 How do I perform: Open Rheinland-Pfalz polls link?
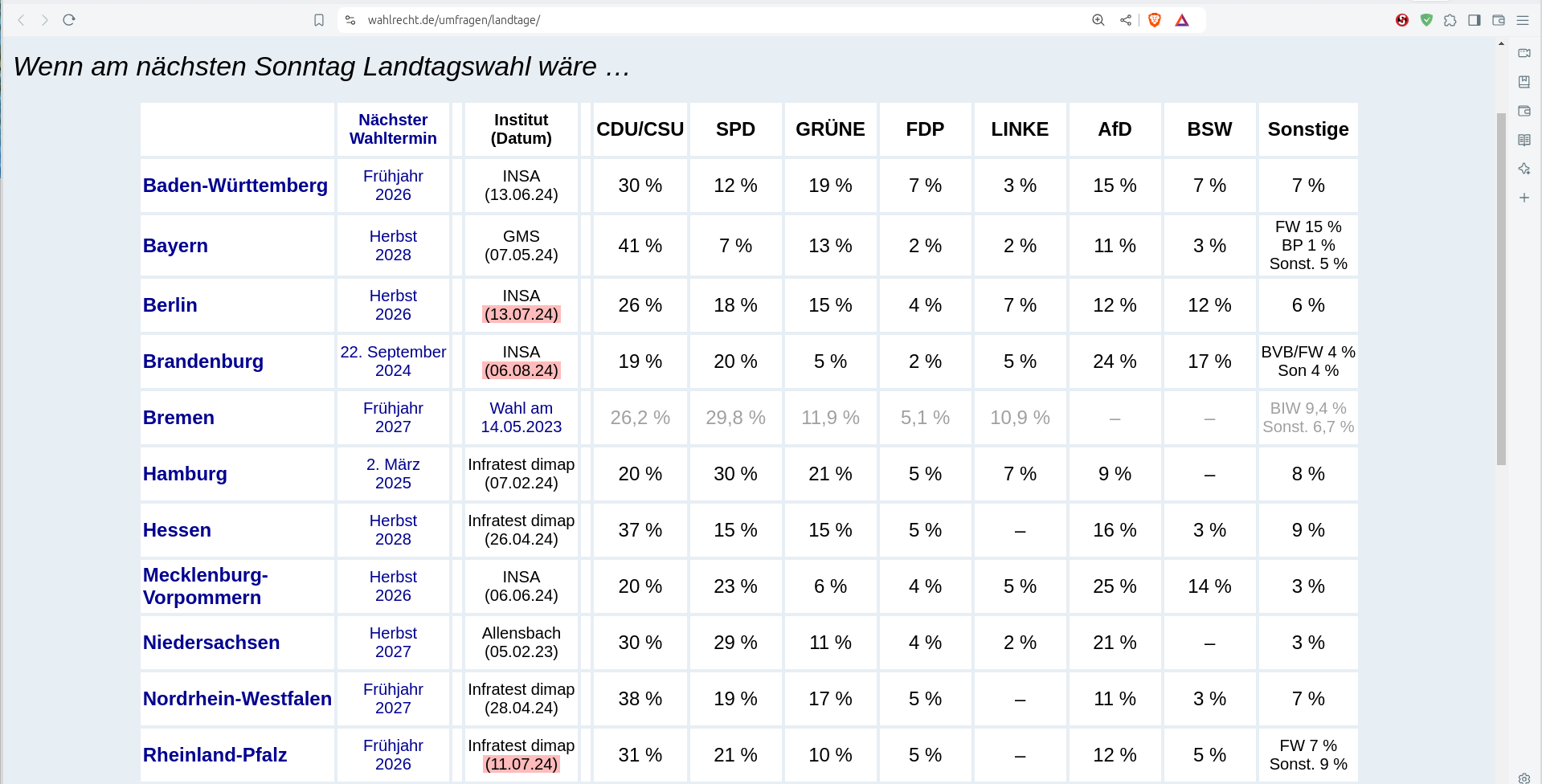click(x=215, y=755)
